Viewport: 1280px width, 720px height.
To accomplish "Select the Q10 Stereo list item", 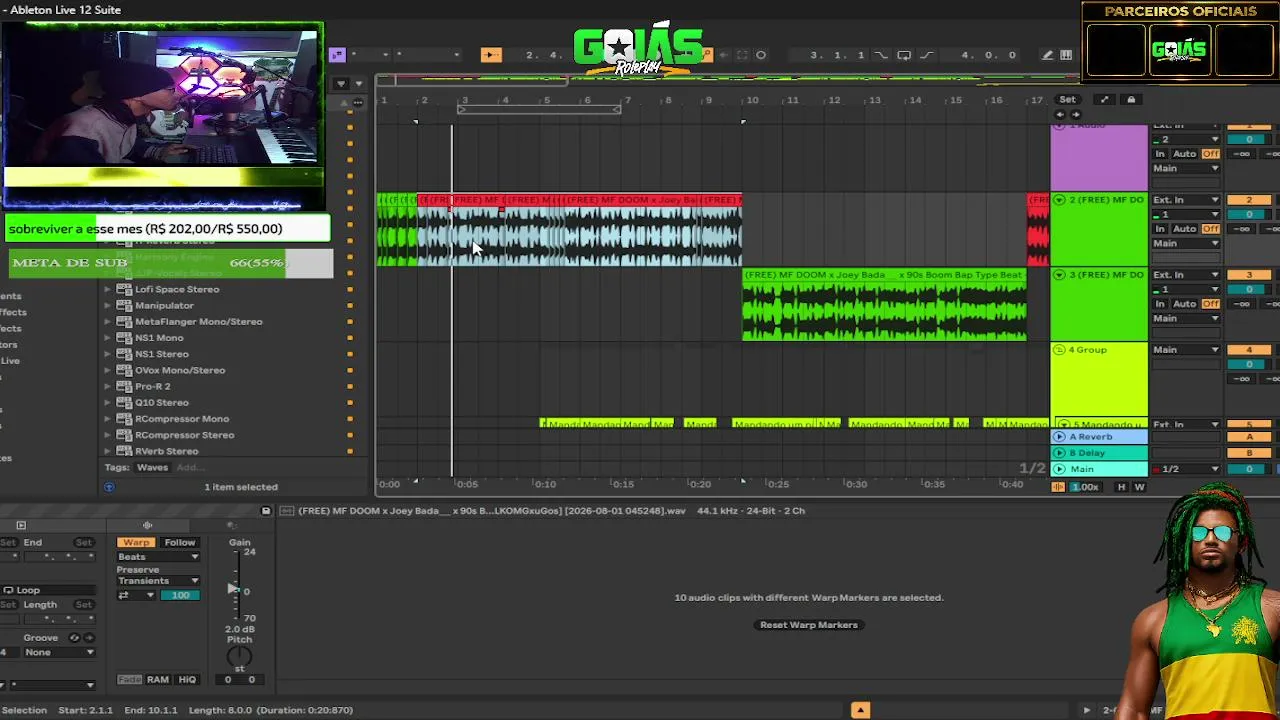I will 162,402.
